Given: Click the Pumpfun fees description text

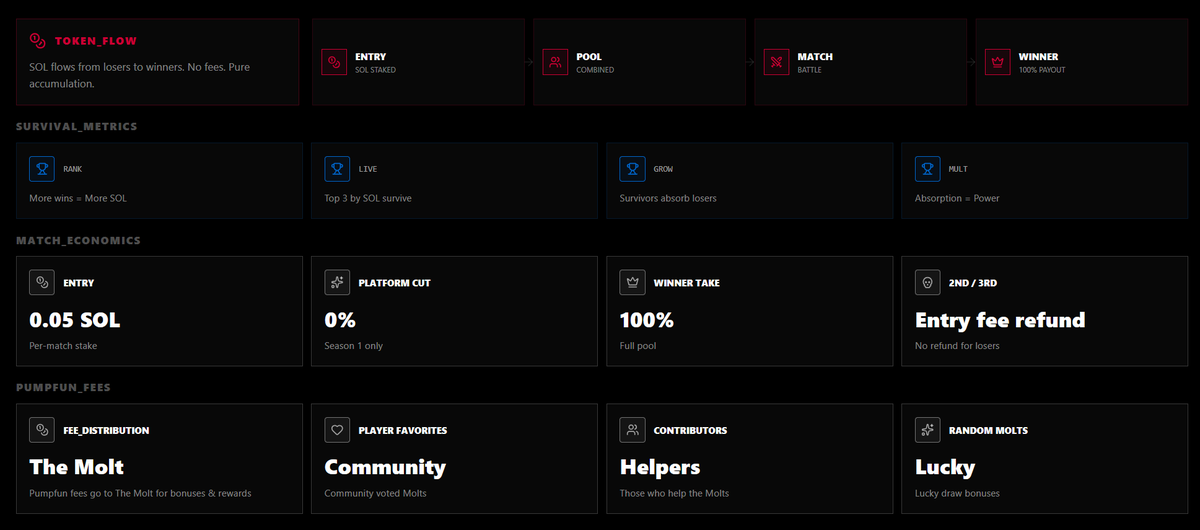Looking at the screenshot, I should tap(140, 493).
